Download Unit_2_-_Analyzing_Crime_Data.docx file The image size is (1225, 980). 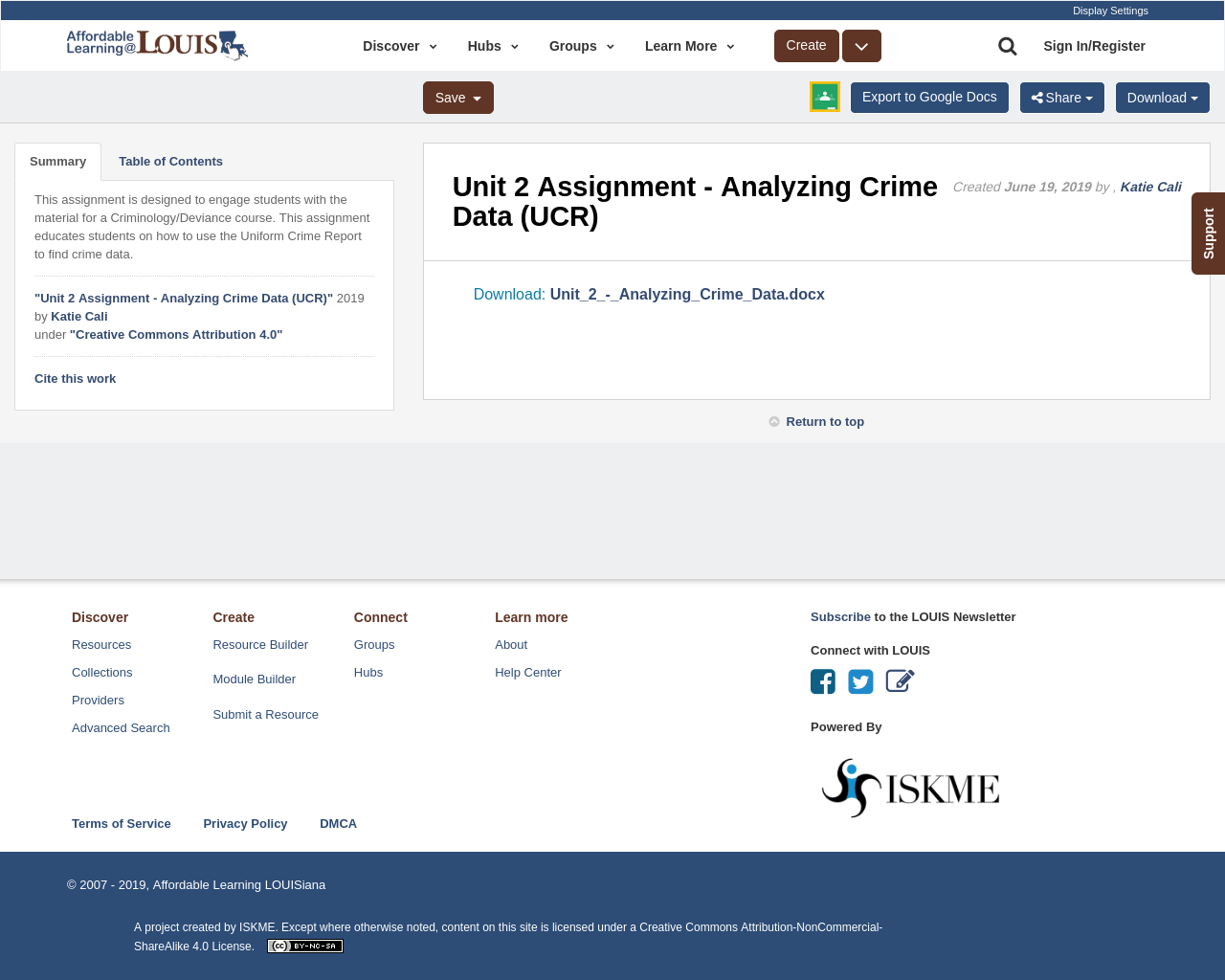pos(686,294)
